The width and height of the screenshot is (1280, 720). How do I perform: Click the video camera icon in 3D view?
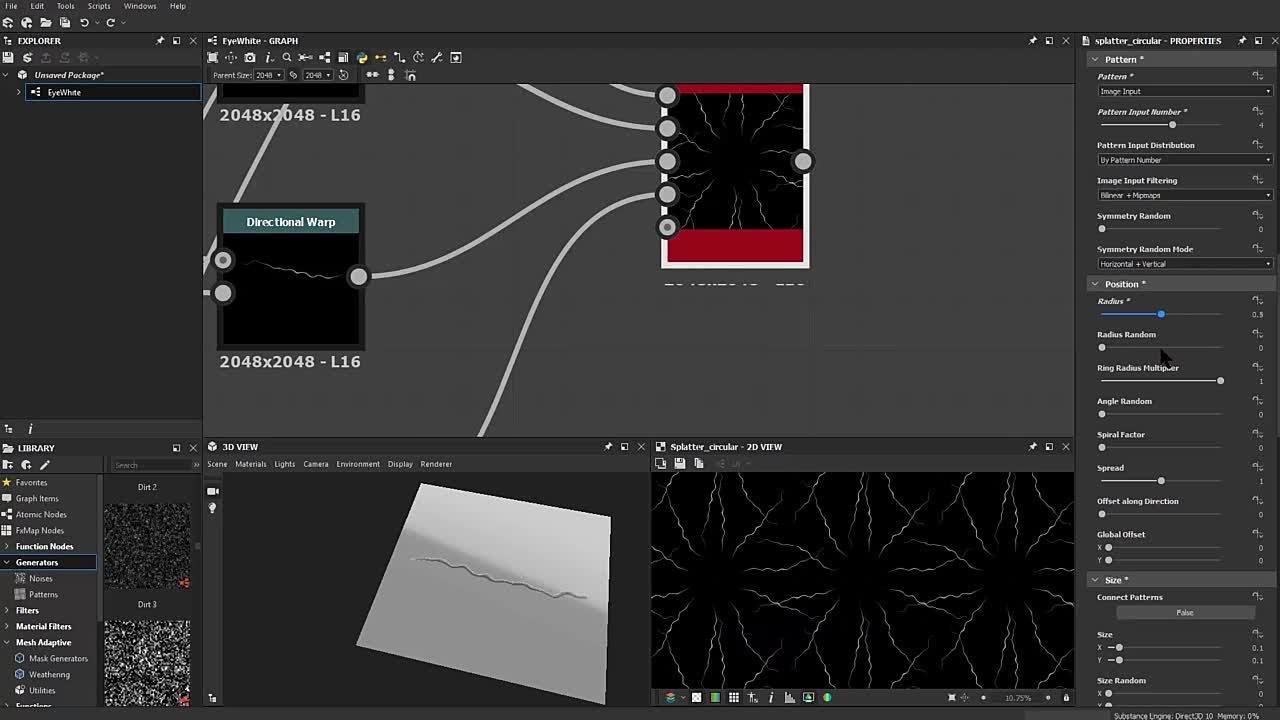[x=212, y=491]
